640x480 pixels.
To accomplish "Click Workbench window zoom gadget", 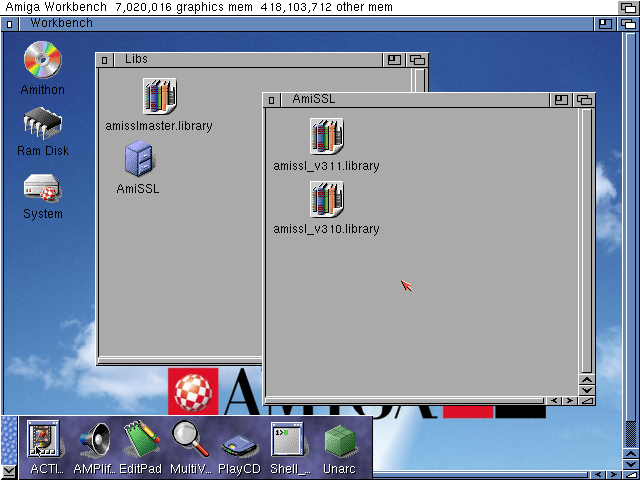I will click(x=605, y=24).
